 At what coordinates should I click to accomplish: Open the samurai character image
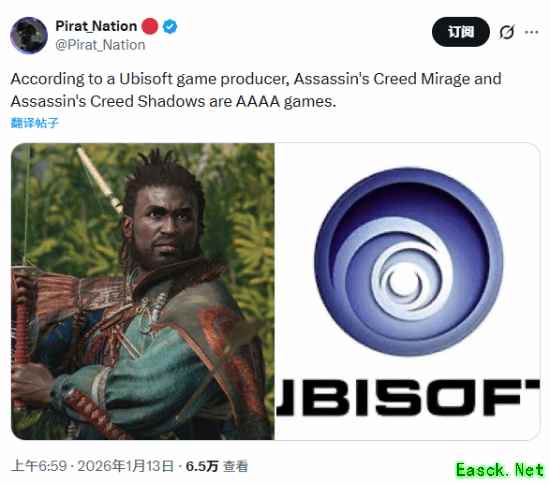tap(143, 291)
